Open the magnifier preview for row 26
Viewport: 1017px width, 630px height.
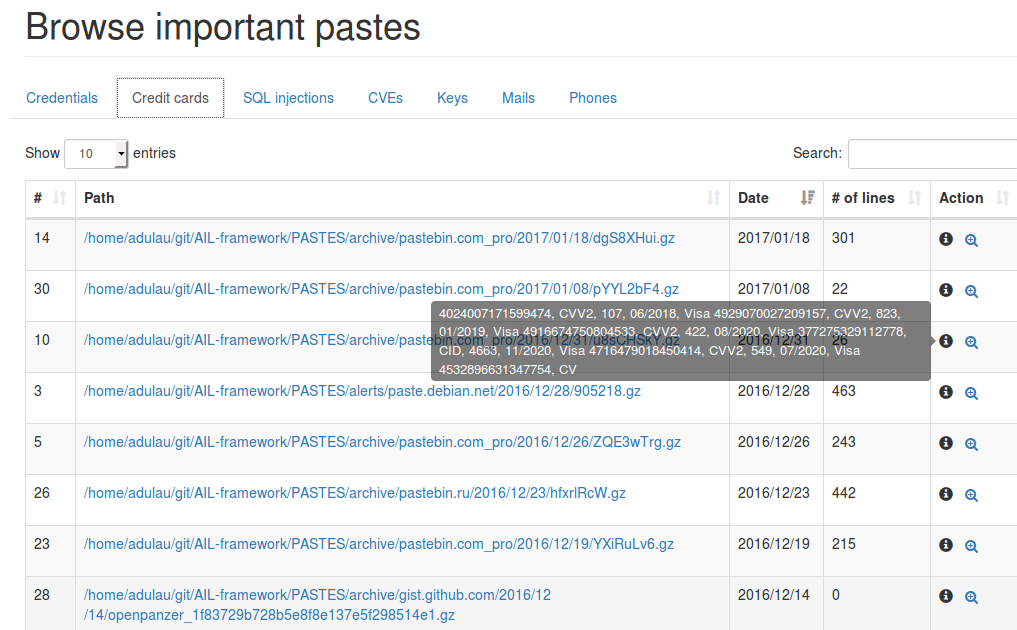[x=971, y=495]
